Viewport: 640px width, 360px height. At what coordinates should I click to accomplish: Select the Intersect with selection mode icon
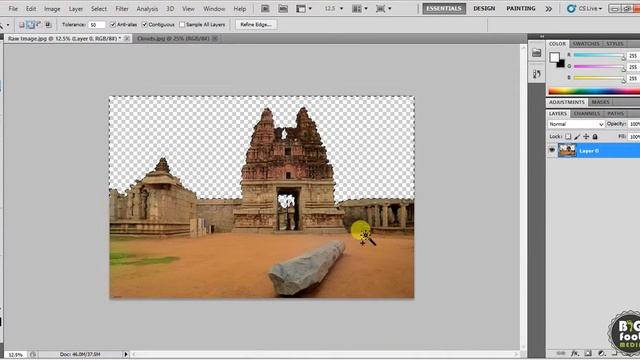tap(48, 25)
